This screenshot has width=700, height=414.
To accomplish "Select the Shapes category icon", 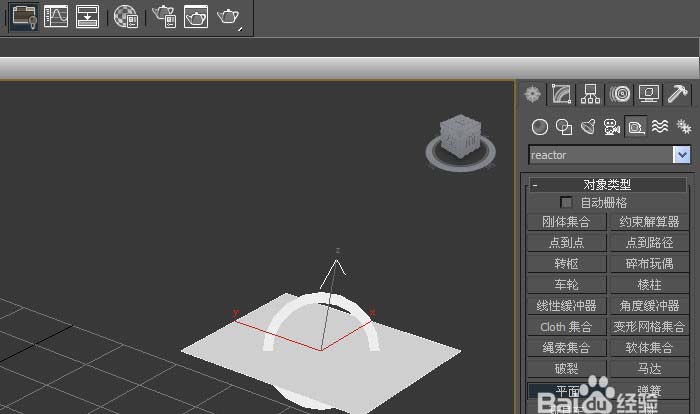I will tap(564, 127).
